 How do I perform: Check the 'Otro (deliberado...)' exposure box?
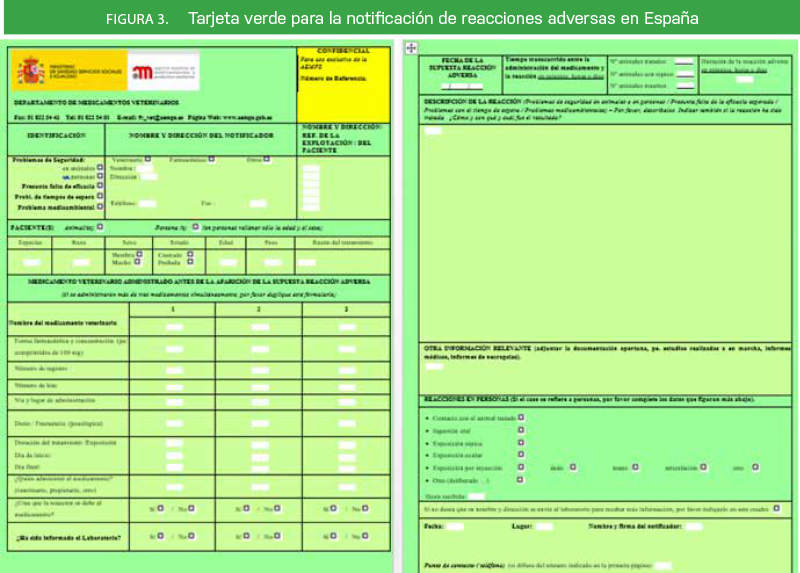point(520,480)
